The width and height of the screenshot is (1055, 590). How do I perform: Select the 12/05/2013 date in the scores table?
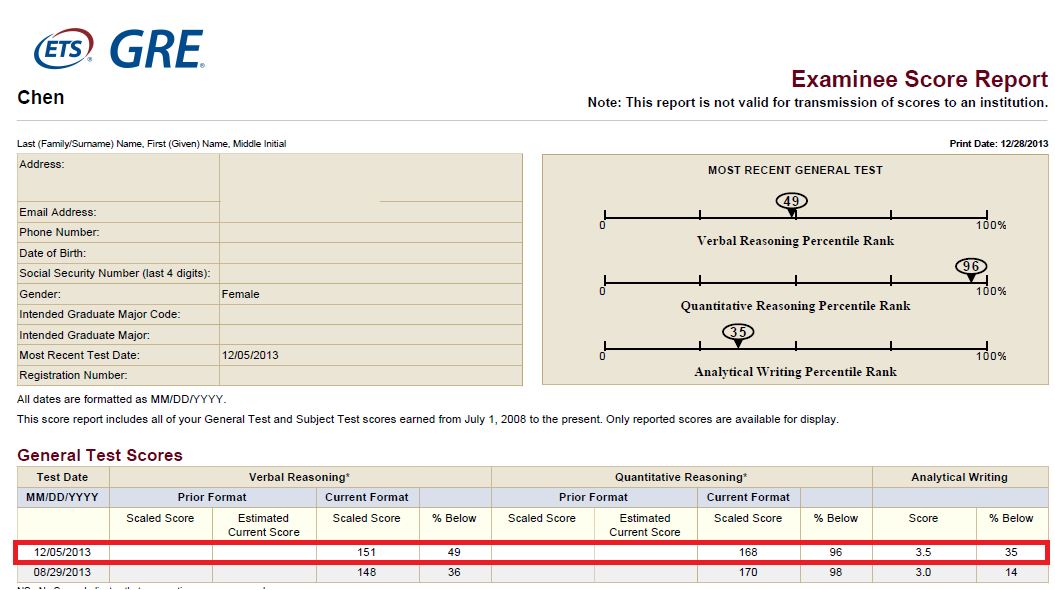tap(63, 552)
